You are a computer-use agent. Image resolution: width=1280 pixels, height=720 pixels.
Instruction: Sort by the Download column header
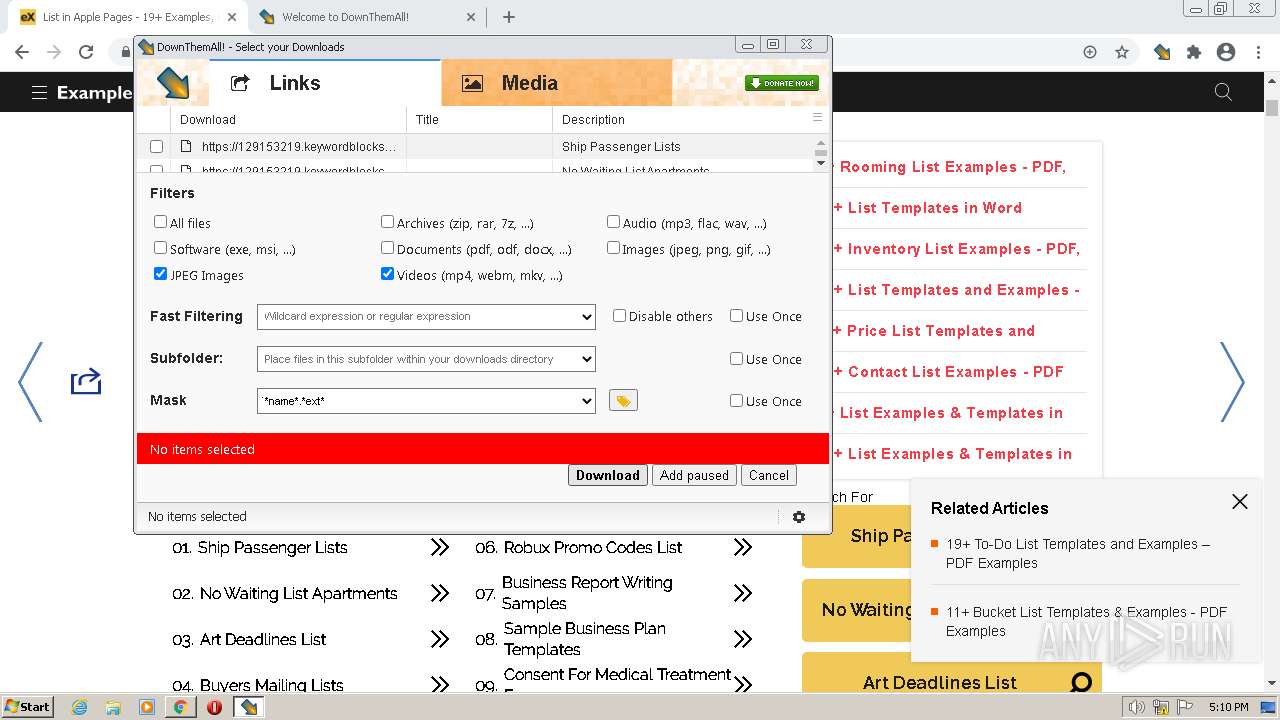coord(288,119)
